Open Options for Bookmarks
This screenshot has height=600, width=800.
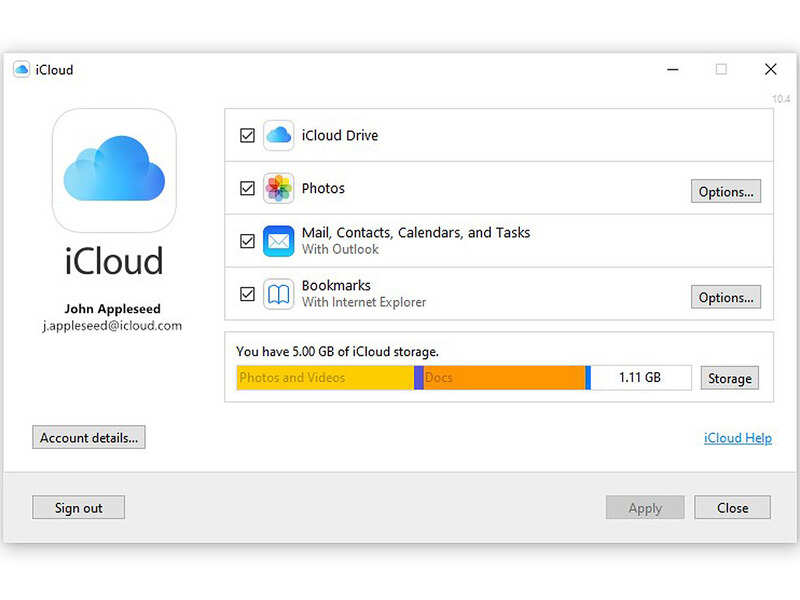[x=726, y=297]
